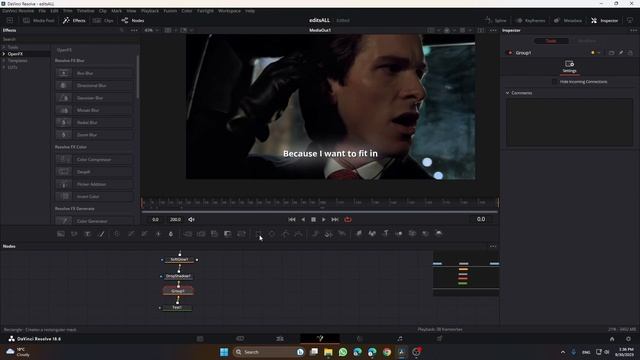Toggle the Nodes panel button

point(133,20)
